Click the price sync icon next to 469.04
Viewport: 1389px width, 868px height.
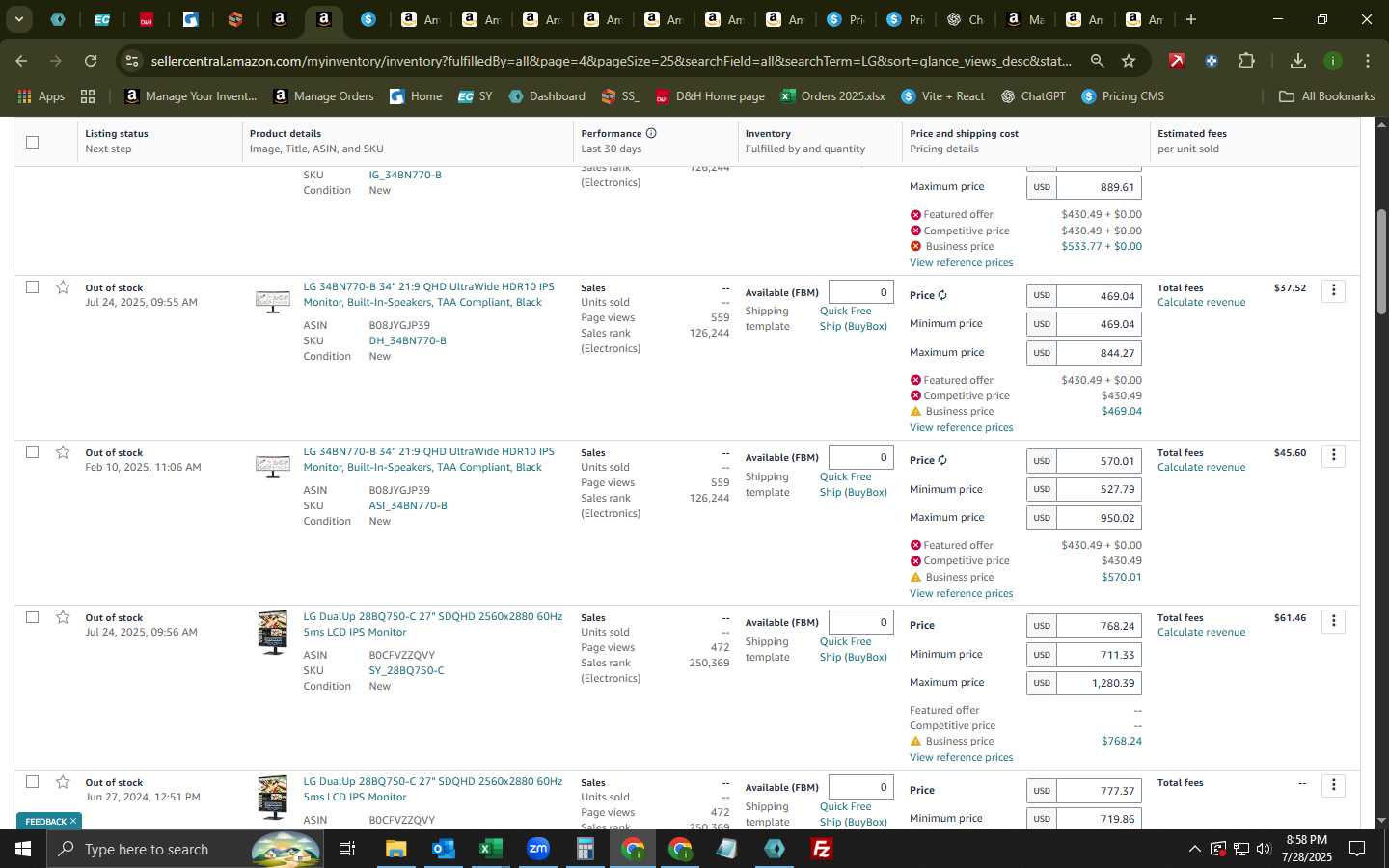(x=942, y=295)
